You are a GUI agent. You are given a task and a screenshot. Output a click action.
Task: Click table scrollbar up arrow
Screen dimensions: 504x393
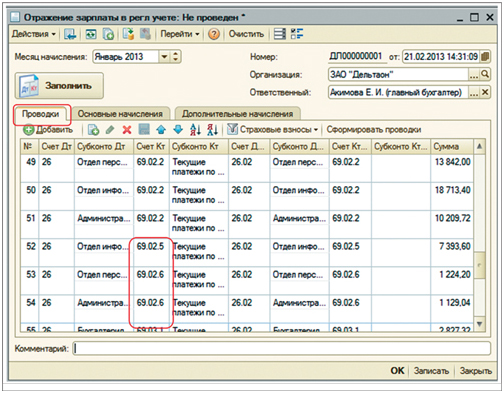pos(479,146)
